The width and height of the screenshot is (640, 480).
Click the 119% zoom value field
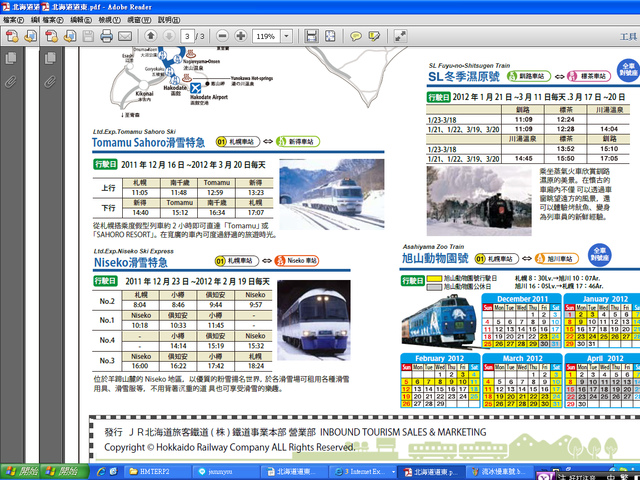[266, 36]
